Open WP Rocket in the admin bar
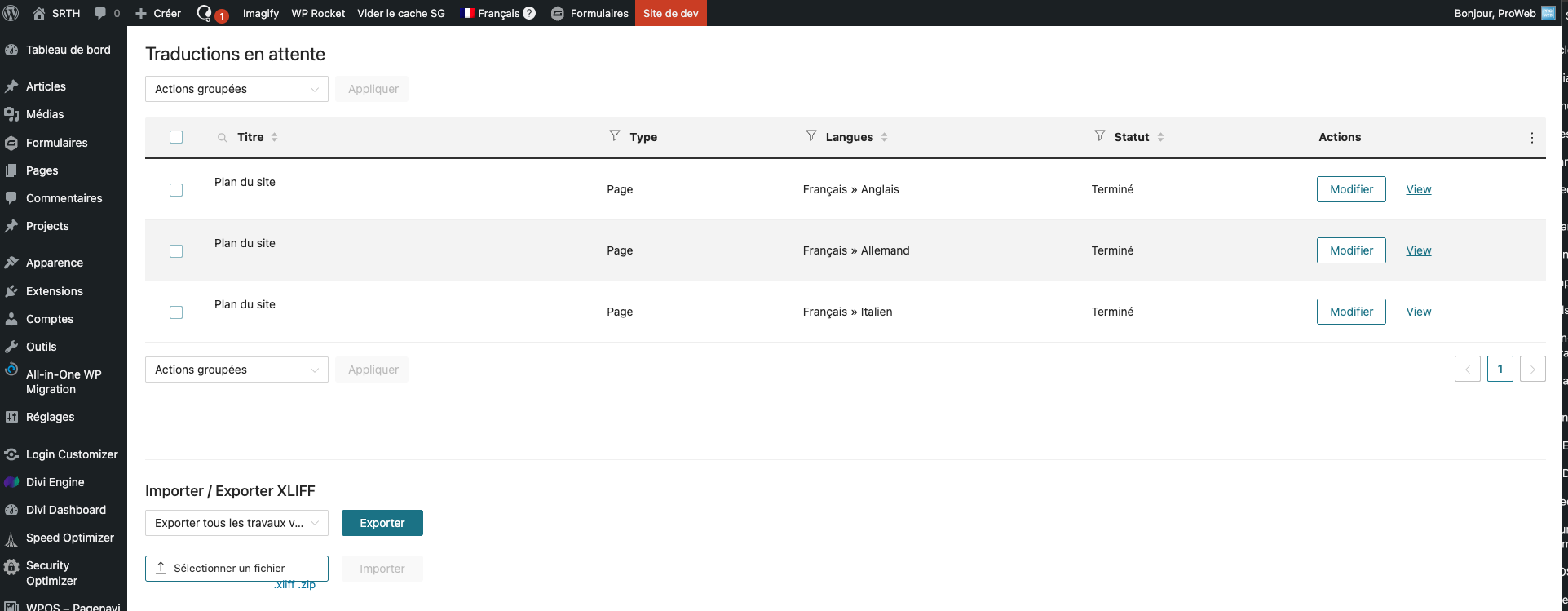The height and width of the screenshot is (611, 1568). pyautogui.click(x=318, y=13)
